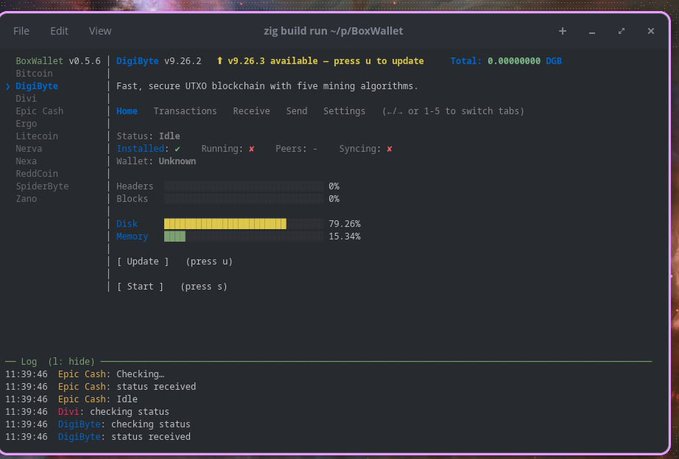Open the Edit menu

tap(59, 31)
